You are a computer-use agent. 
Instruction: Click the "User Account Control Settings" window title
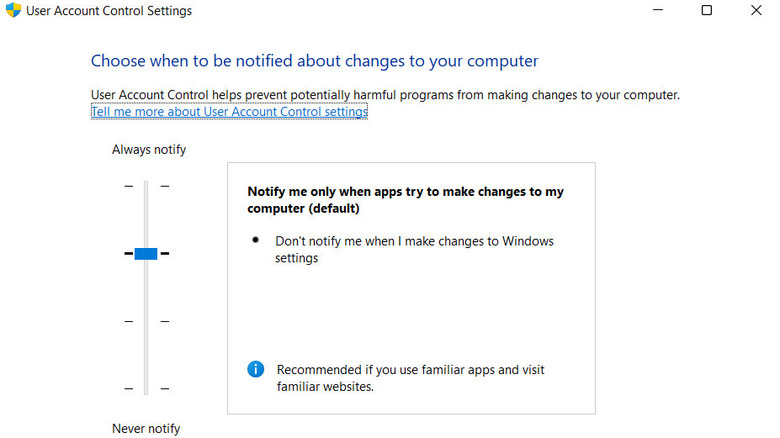(x=108, y=11)
